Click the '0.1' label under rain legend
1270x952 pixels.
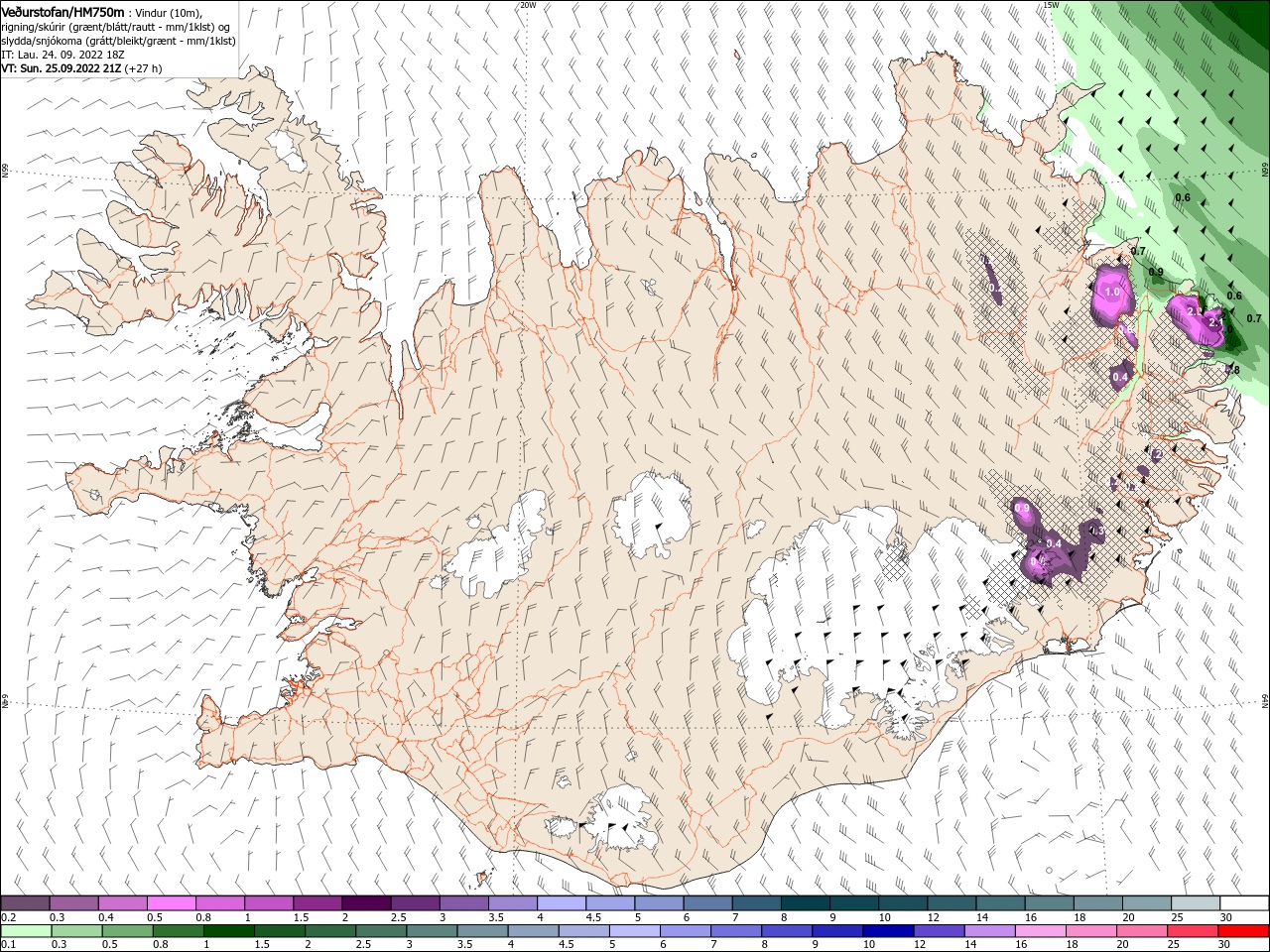pyautogui.click(x=7, y=945)
